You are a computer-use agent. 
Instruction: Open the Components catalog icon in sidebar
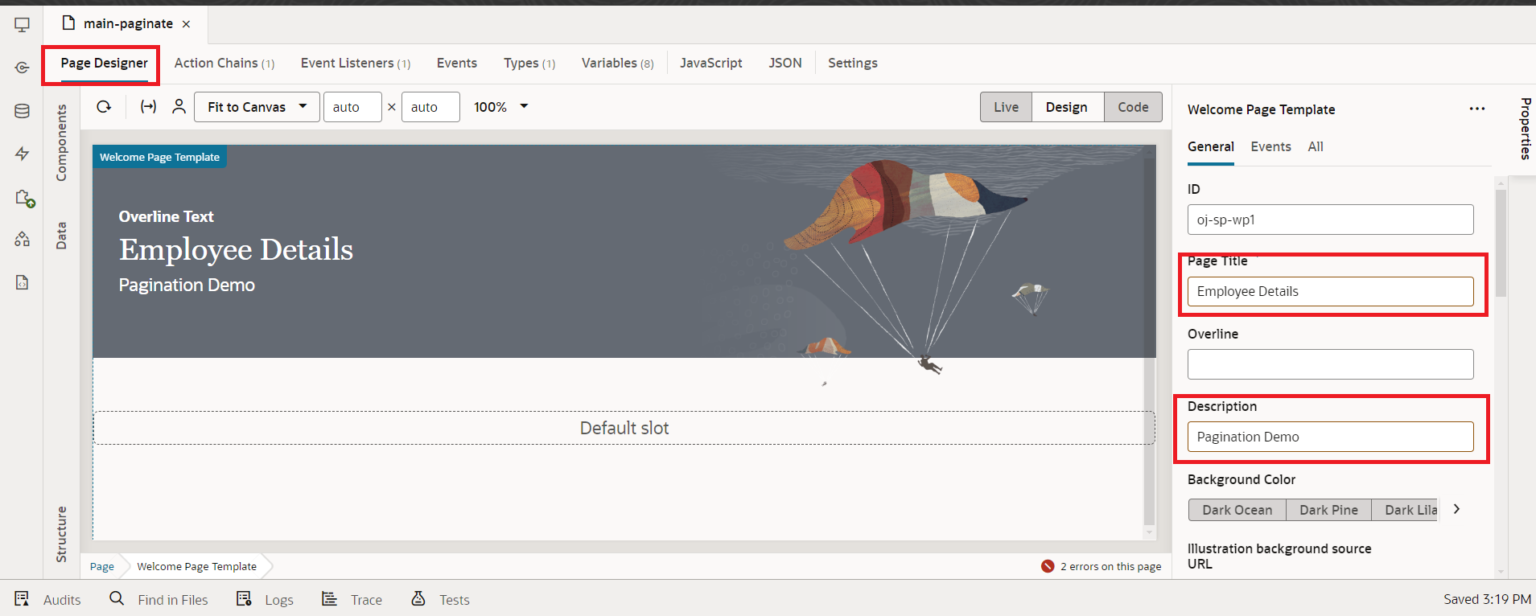pyautogui.click(x=21, y=198)
